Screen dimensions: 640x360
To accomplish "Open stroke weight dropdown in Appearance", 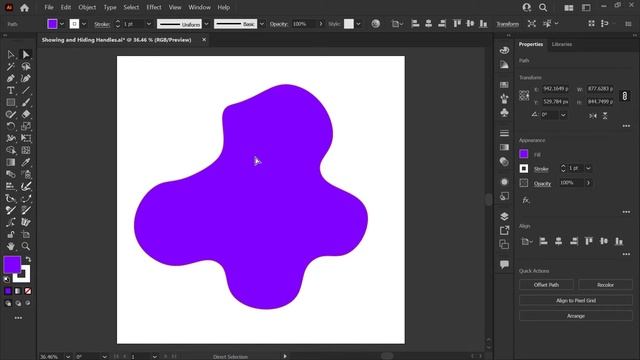I will [588, 168].
